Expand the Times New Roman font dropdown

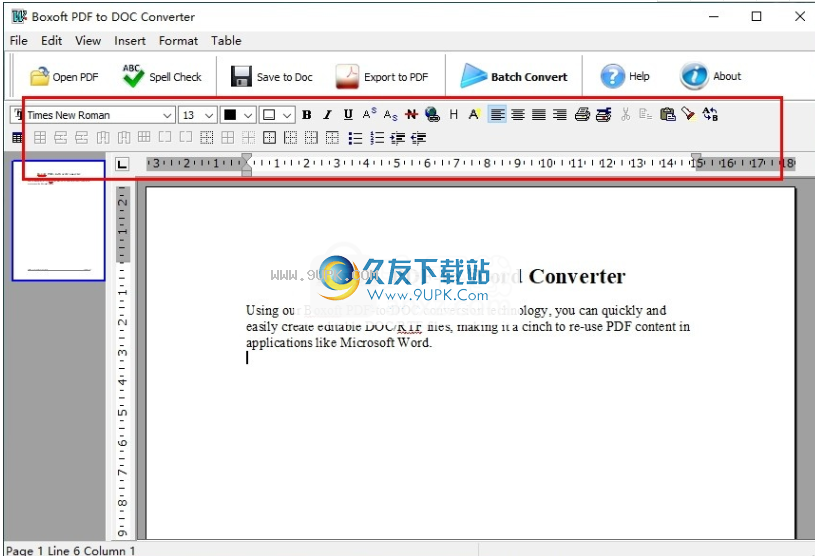pos(167,115)
